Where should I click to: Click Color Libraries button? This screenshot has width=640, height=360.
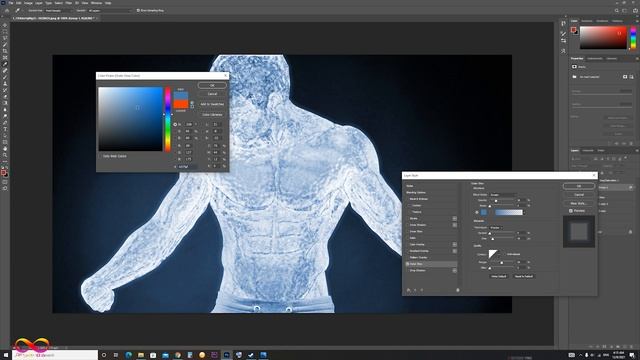tap(212, 114)
